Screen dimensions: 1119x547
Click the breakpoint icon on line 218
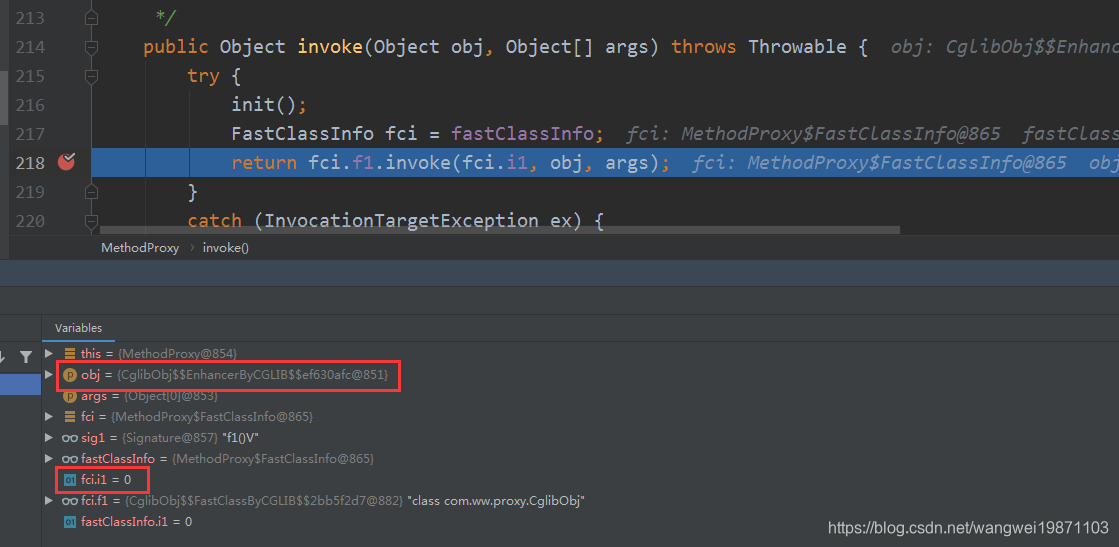tap(66, 162)
